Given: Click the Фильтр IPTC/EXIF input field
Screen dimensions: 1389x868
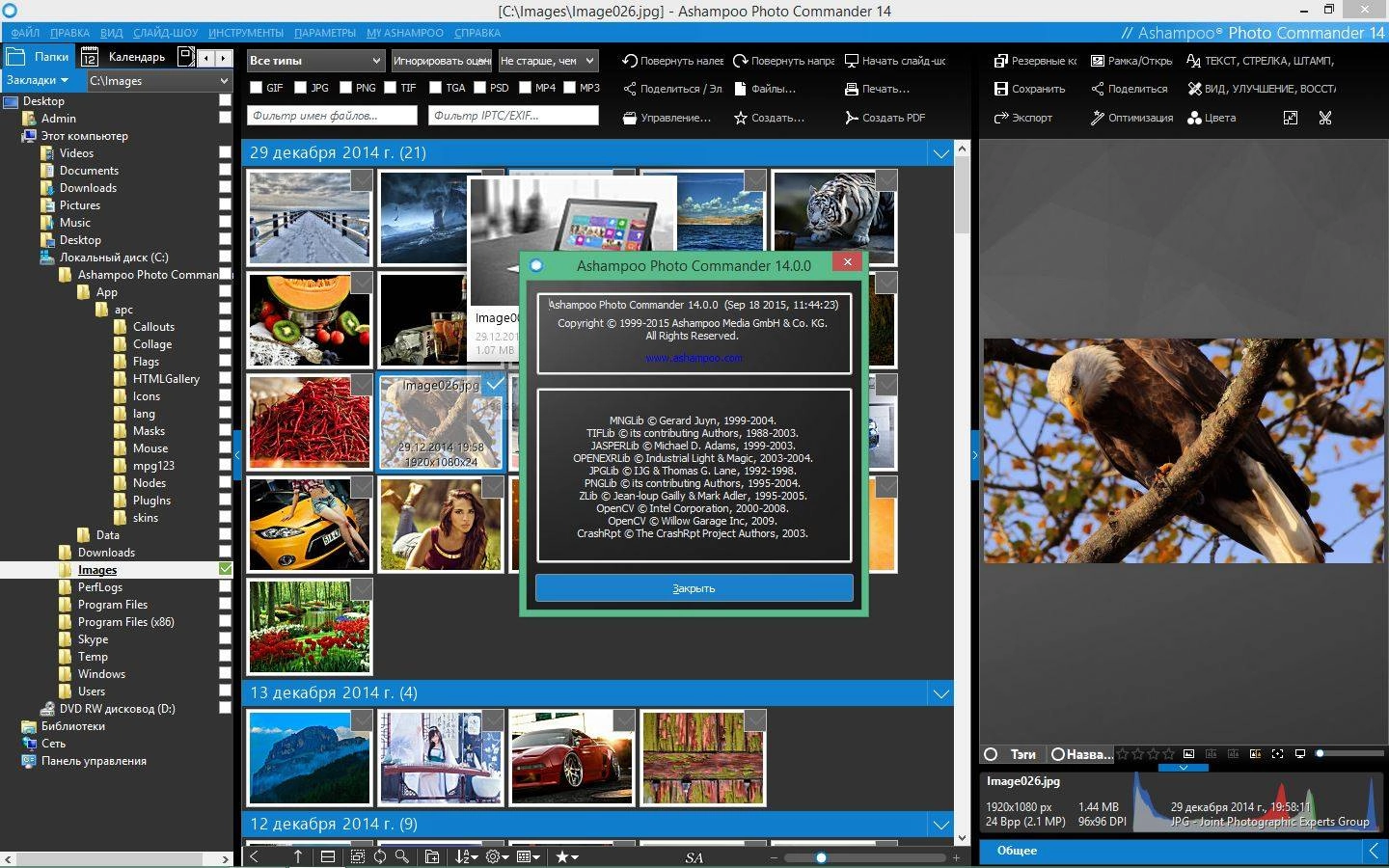Looking at the screenshot, I should (513, 116).
